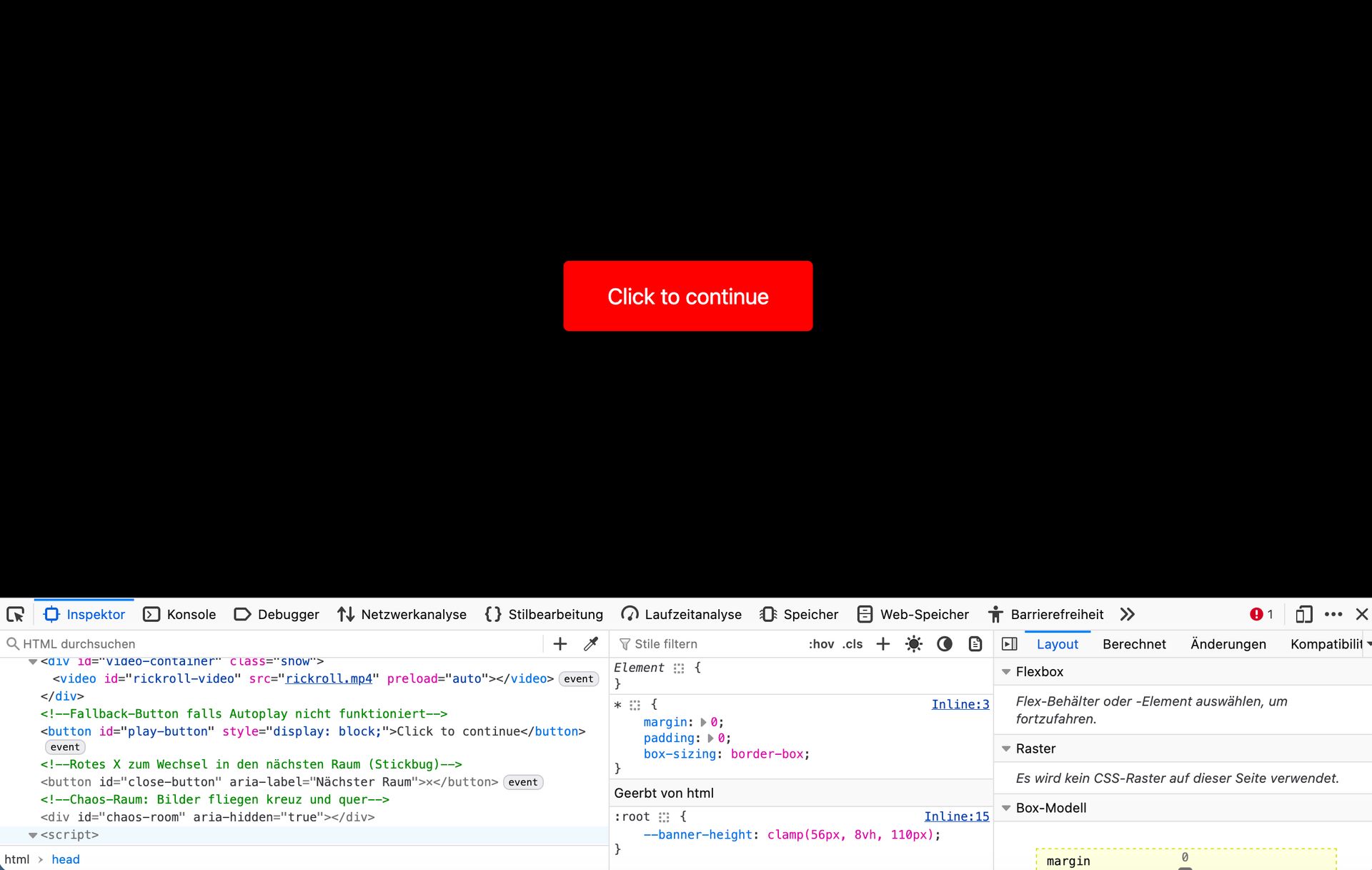Open responsive design mode icon
Viewport: 1372px width, 870px height.
[x=1303, y=615]
